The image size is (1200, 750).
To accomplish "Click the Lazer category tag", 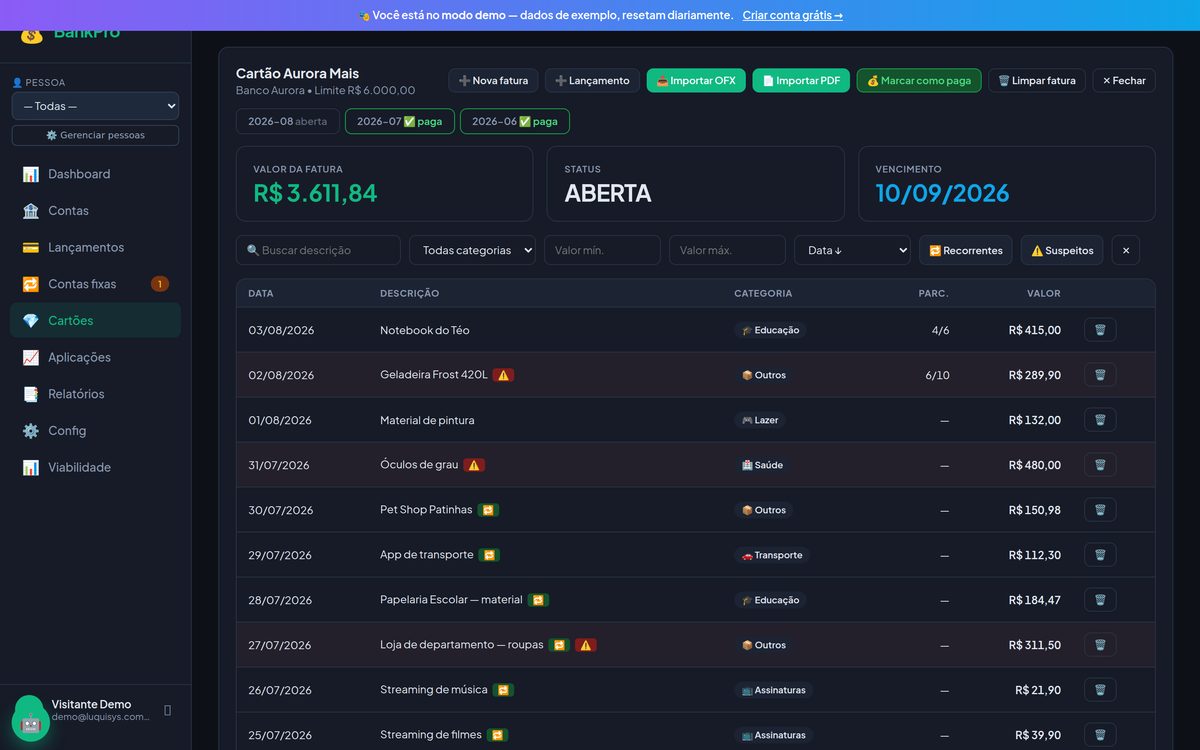I will 760,420.
